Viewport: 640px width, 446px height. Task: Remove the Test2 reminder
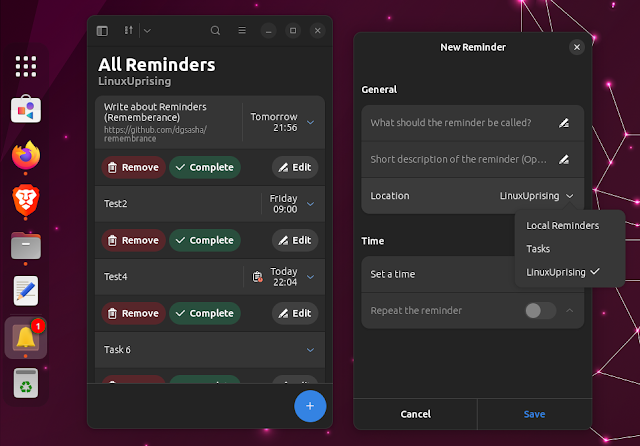pyautogui.click(x=133, y=240)
